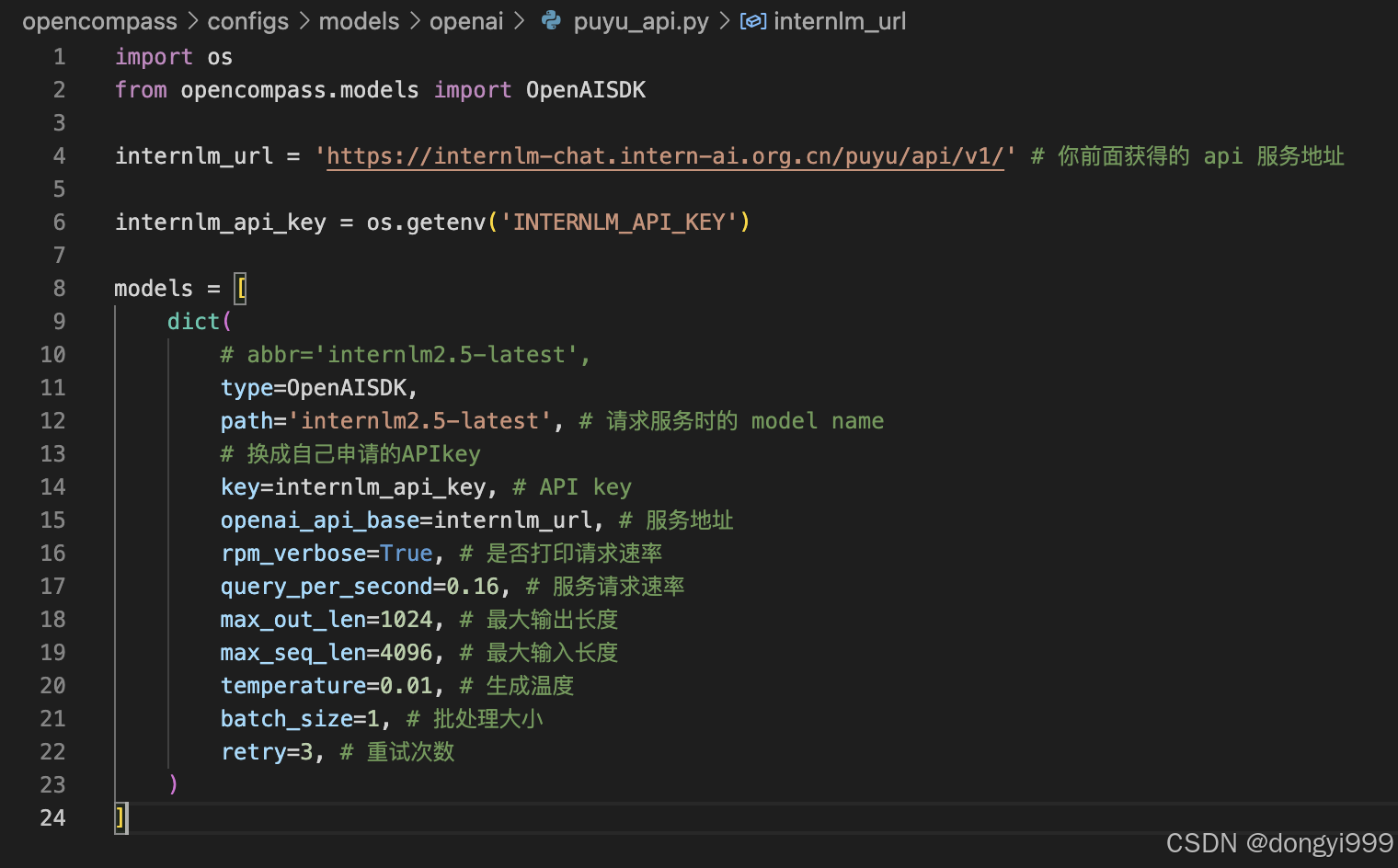Click opencompass in the breadcrumb bar
Screen dimensions: 1398x868
click(99, 21)
